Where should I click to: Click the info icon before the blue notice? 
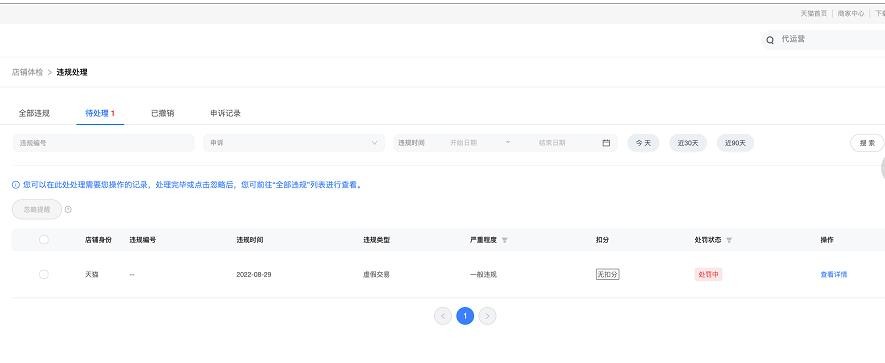[x=16, y=185]
